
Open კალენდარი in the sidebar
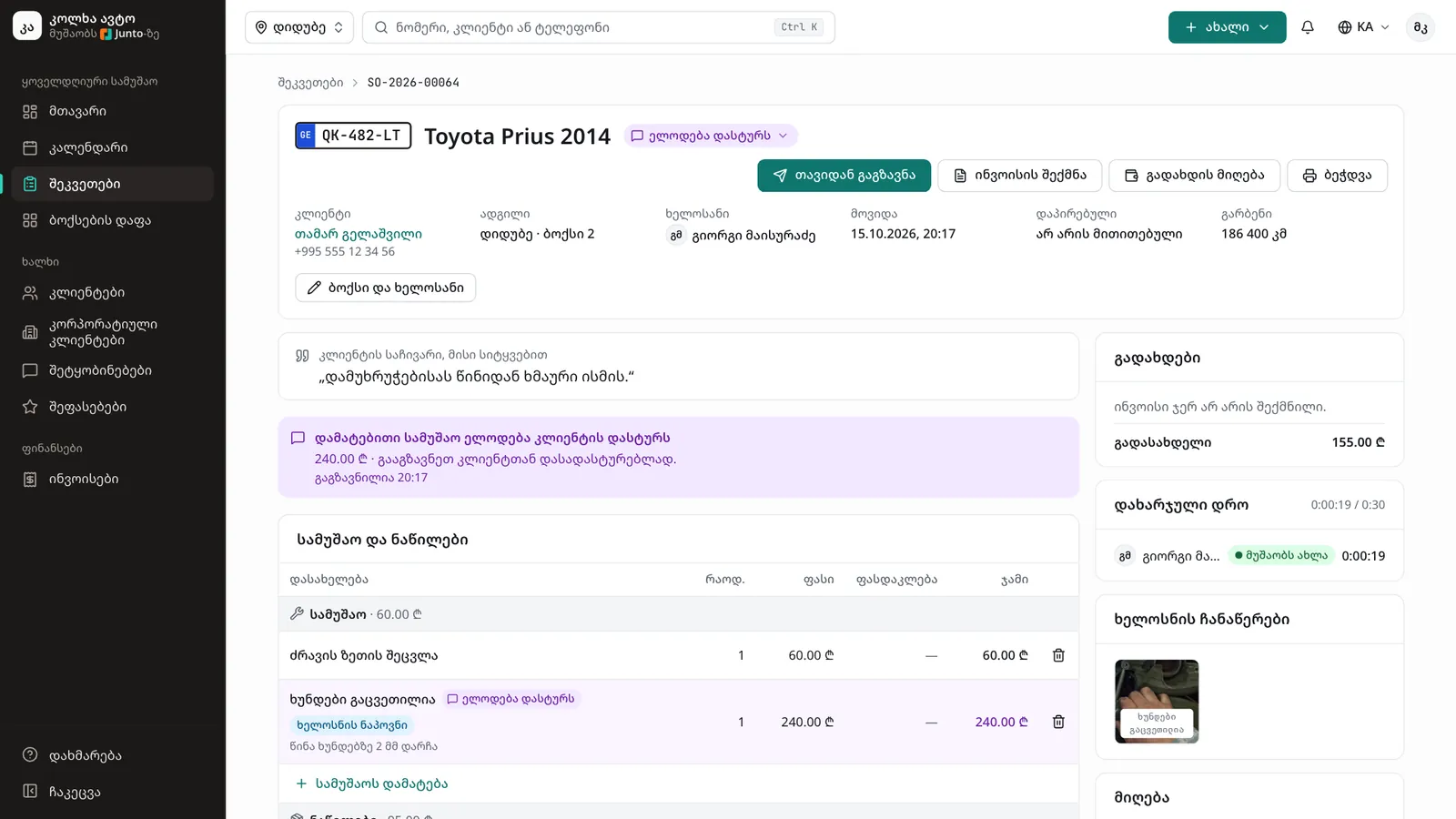point(113,147)
